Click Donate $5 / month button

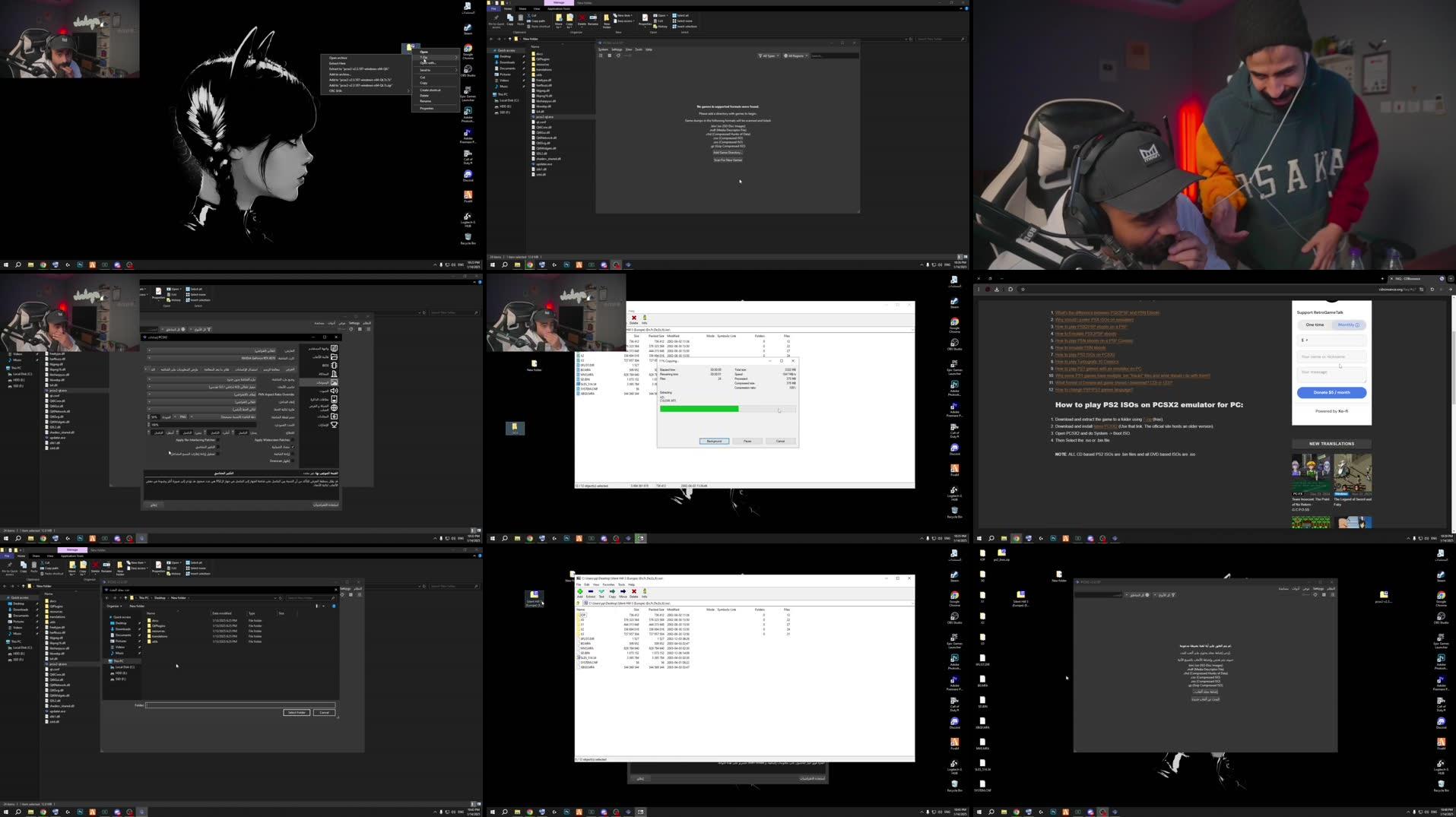click(1331, 392)
